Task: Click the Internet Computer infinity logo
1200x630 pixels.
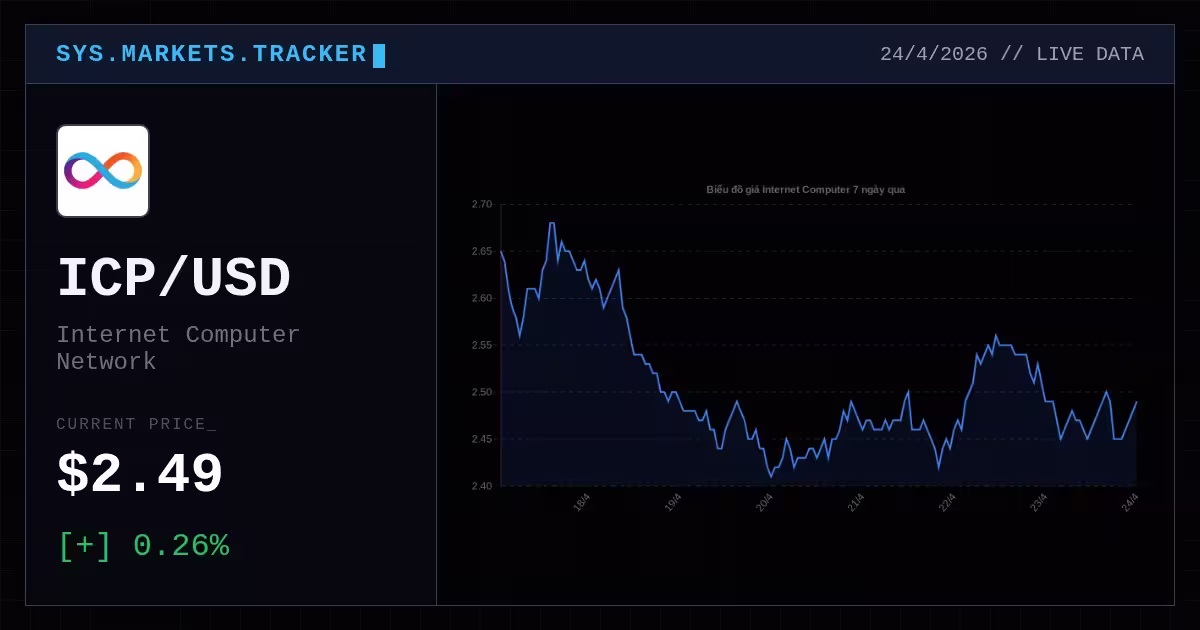Action: point(103,171)
